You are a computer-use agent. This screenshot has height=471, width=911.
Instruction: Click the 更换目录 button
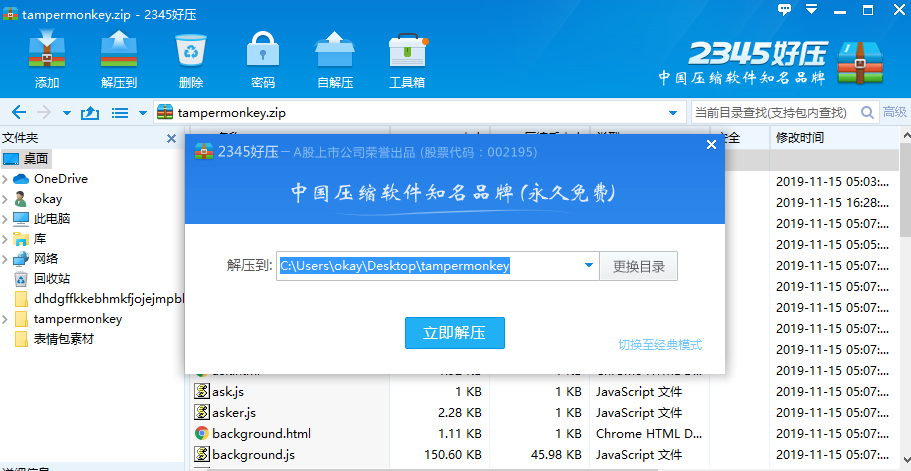[639, 267]
